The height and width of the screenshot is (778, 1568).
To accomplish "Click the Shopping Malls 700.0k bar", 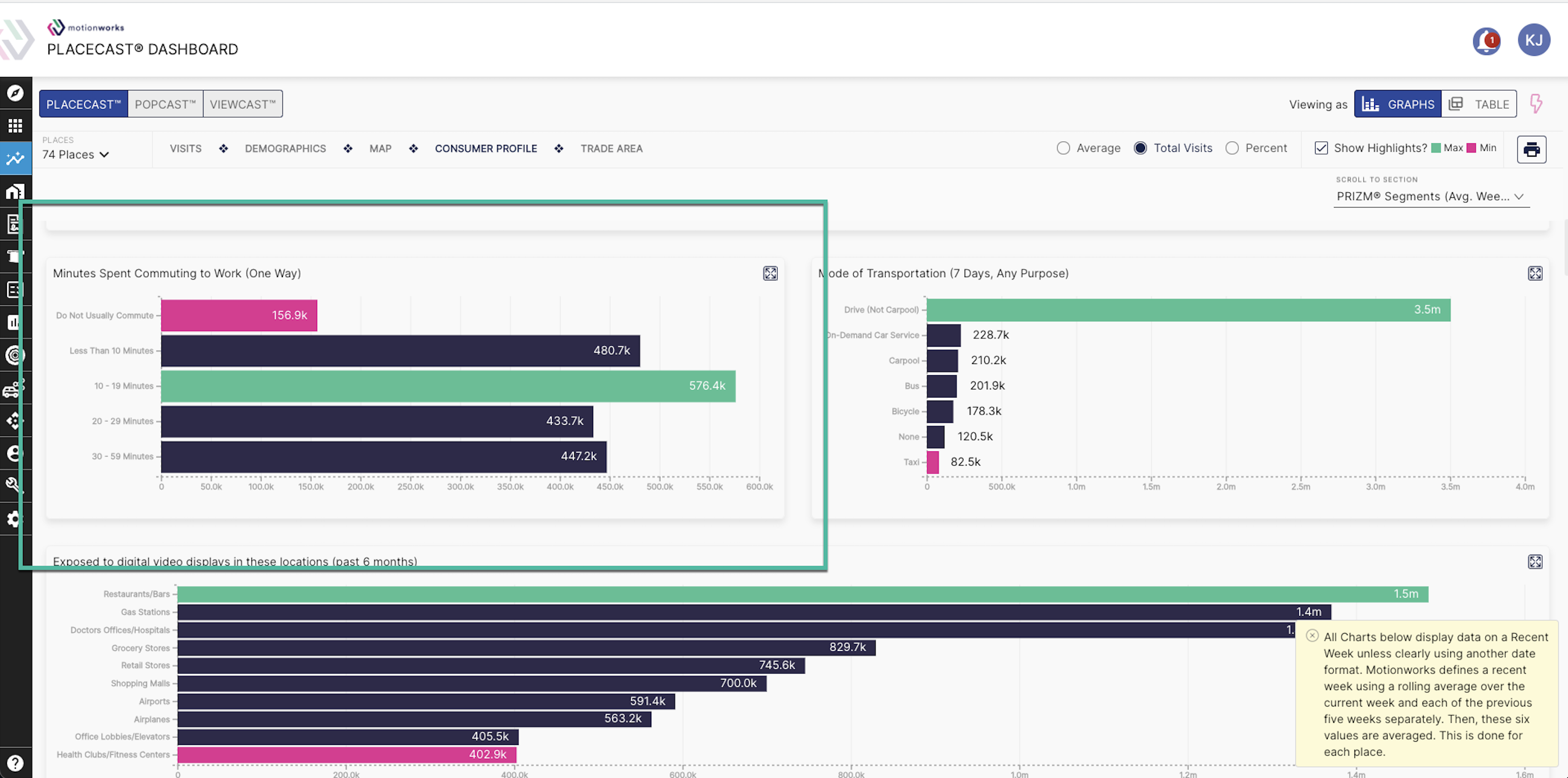I will tap(472, 684).
